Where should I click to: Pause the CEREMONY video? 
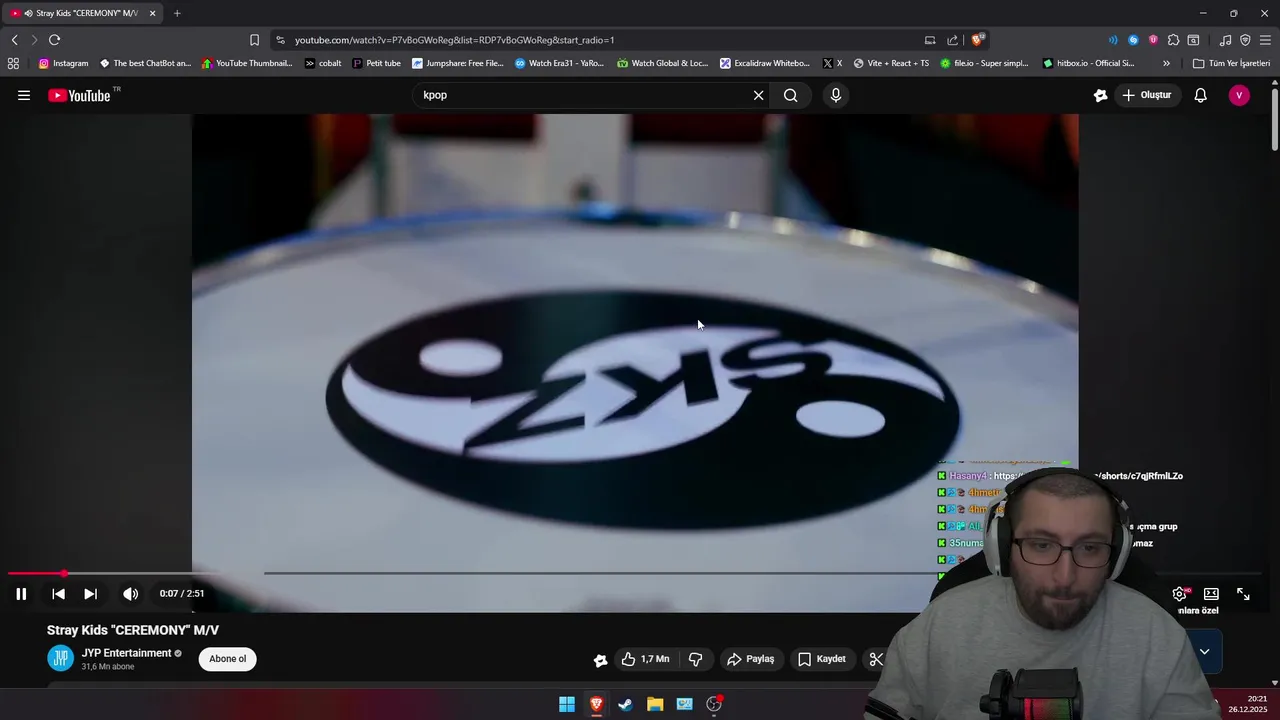(x=21, y=594)
